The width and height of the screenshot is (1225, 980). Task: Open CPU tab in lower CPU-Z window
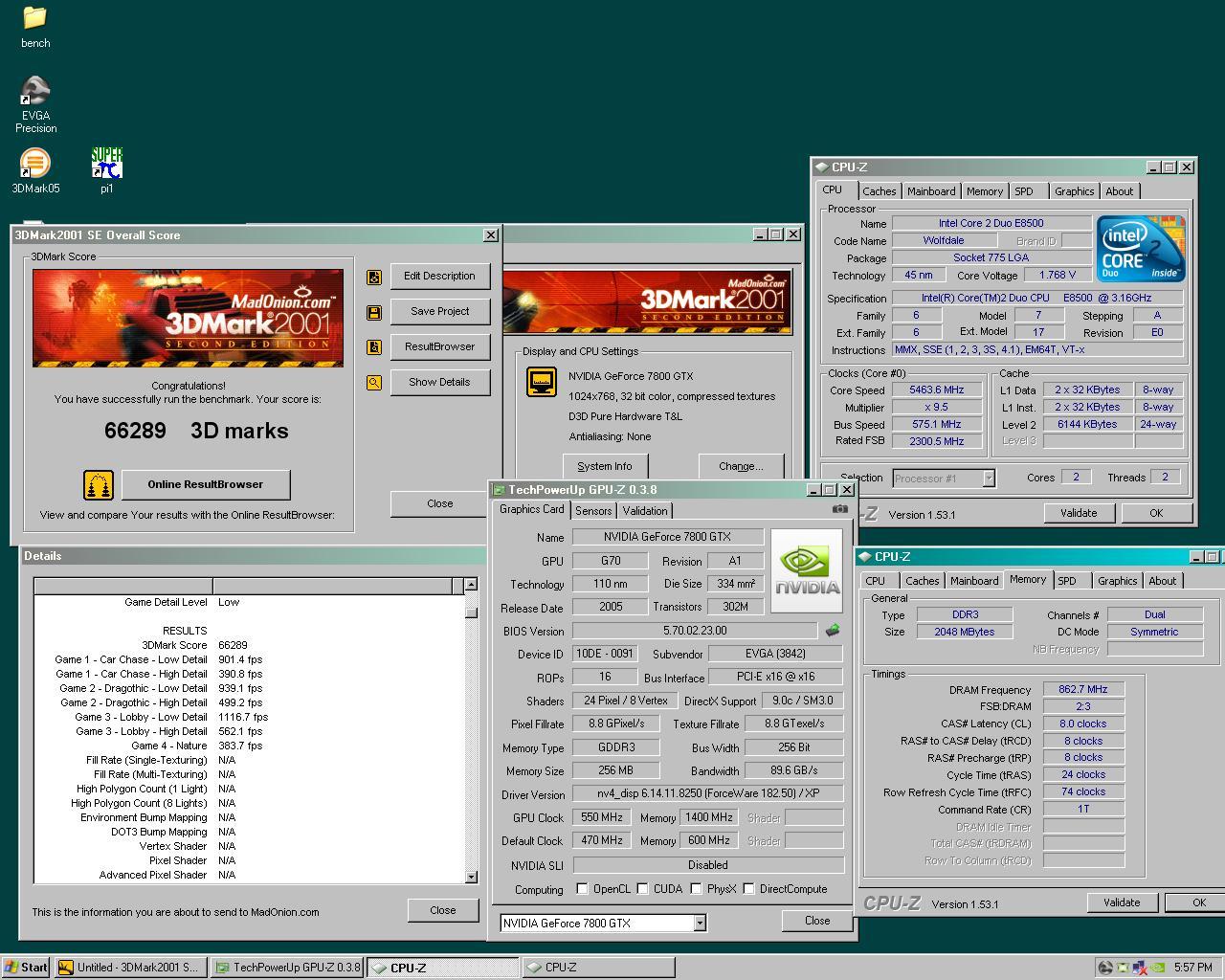point(875,581)
